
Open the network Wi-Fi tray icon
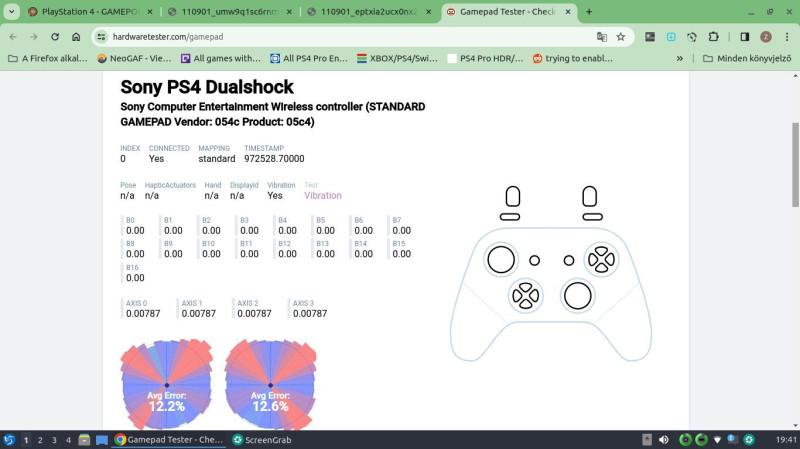coord(717,440)
